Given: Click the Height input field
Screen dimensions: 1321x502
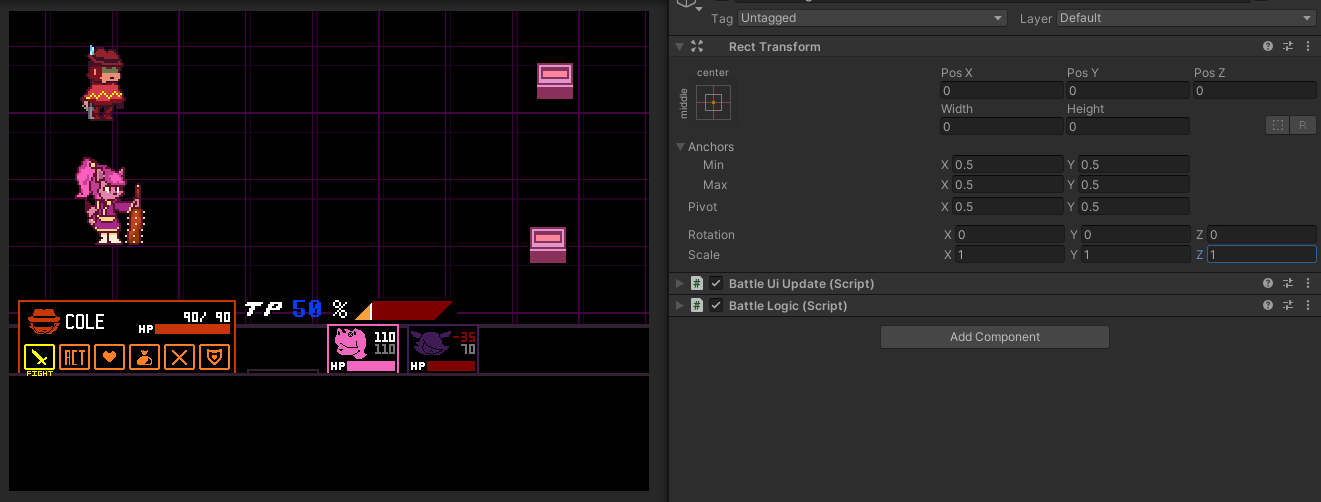Looking at the screenshot, I should [1128, 127].
